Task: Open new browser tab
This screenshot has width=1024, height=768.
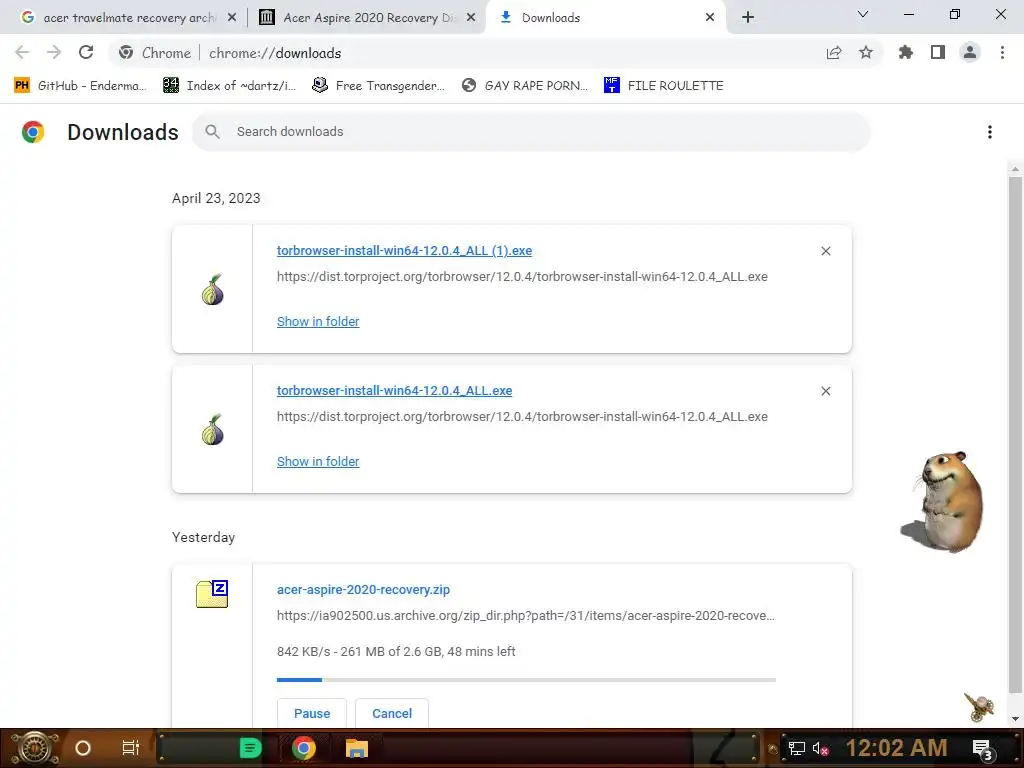Action: pos(748,18)
